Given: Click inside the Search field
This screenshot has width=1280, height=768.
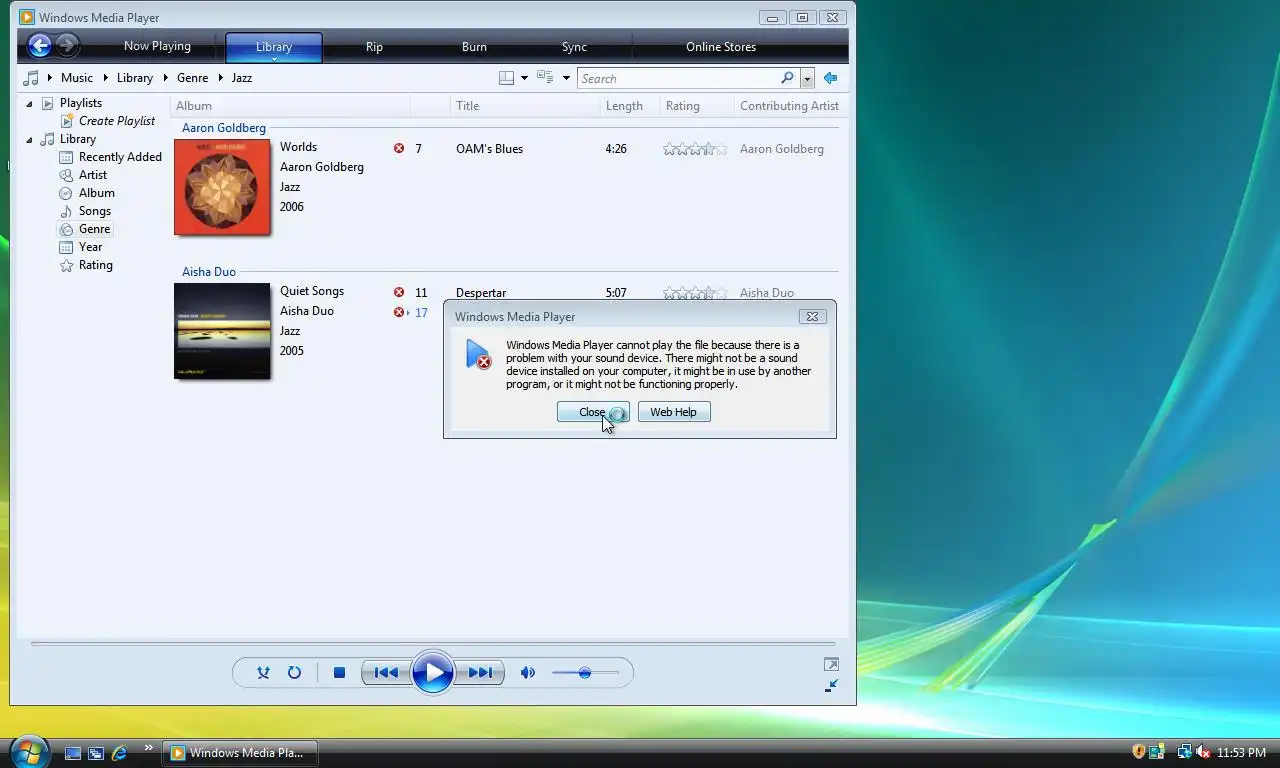Looking at the screenshot, I should [x=678, y=78].
